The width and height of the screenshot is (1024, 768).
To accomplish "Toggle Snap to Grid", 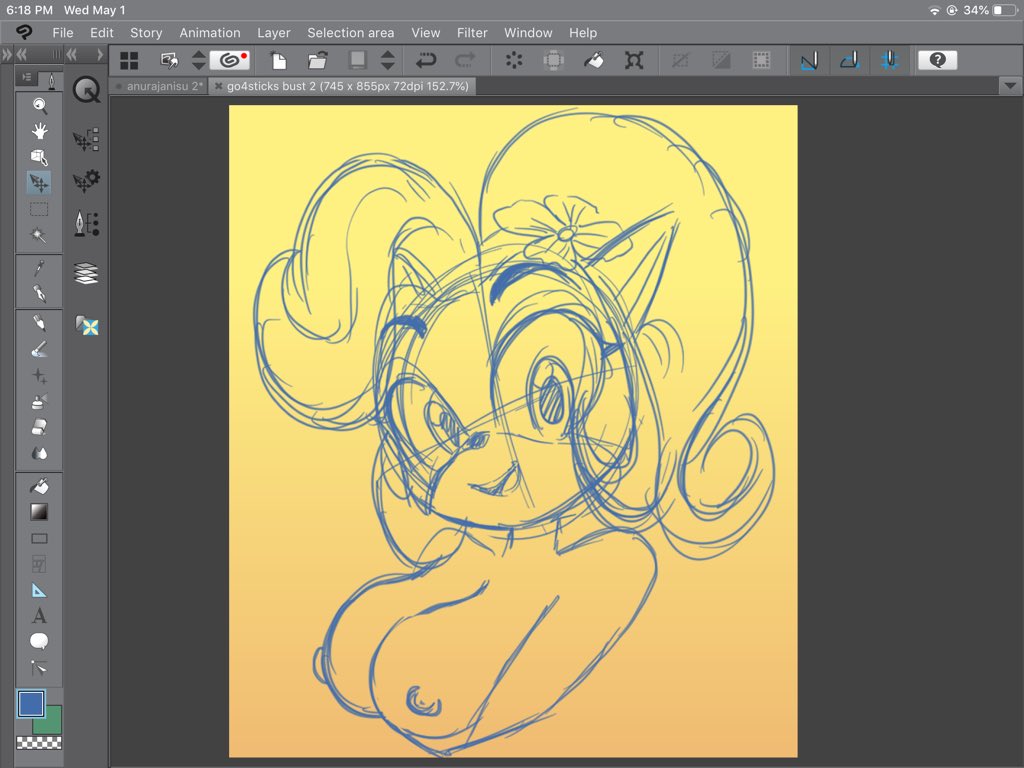I will [888, 60].
